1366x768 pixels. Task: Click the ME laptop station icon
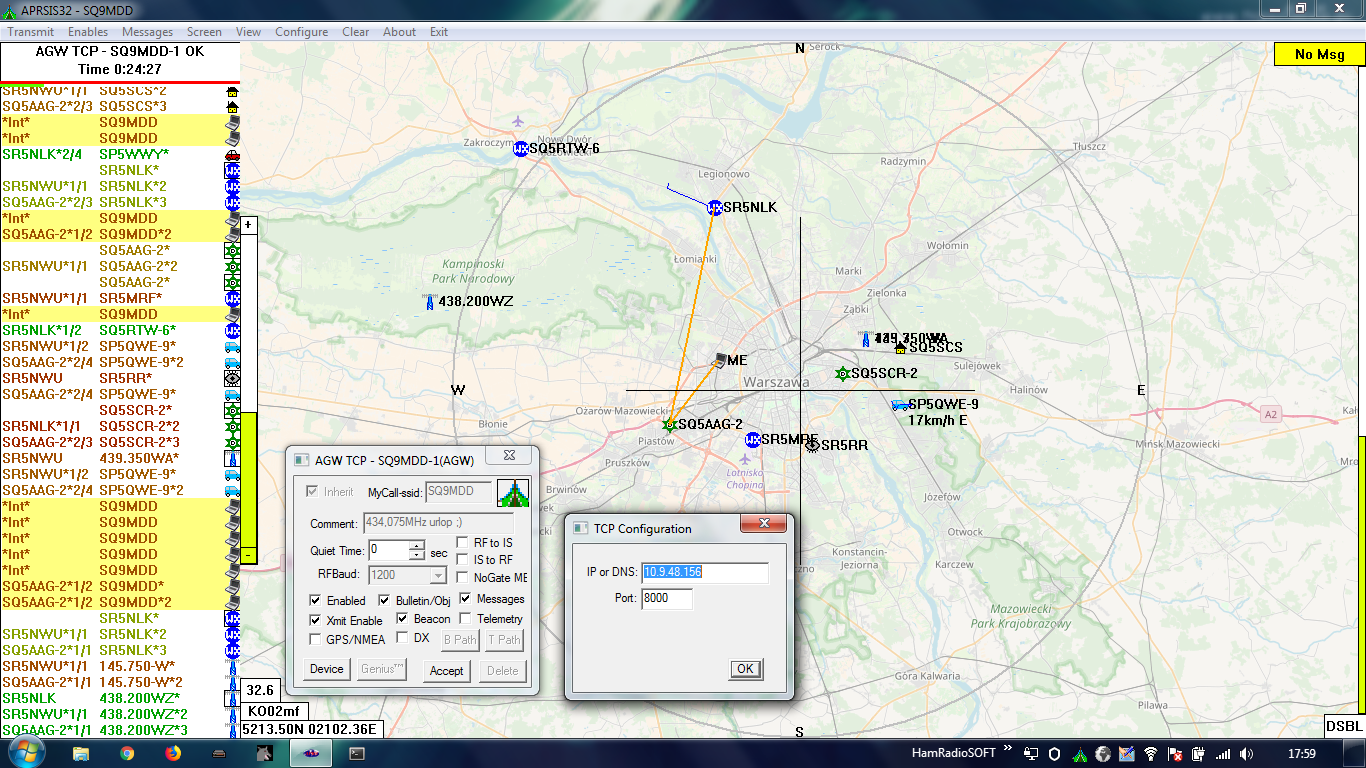pos(718,360)
